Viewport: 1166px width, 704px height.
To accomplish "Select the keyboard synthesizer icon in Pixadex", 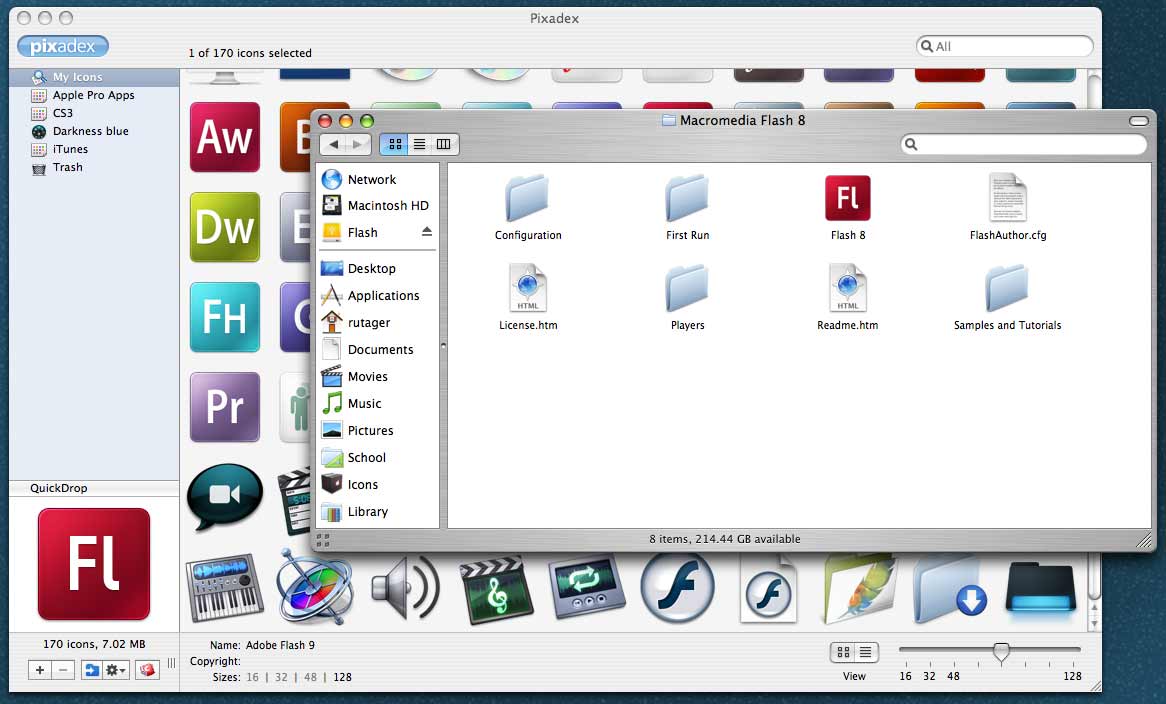I will tap(225, 588).
